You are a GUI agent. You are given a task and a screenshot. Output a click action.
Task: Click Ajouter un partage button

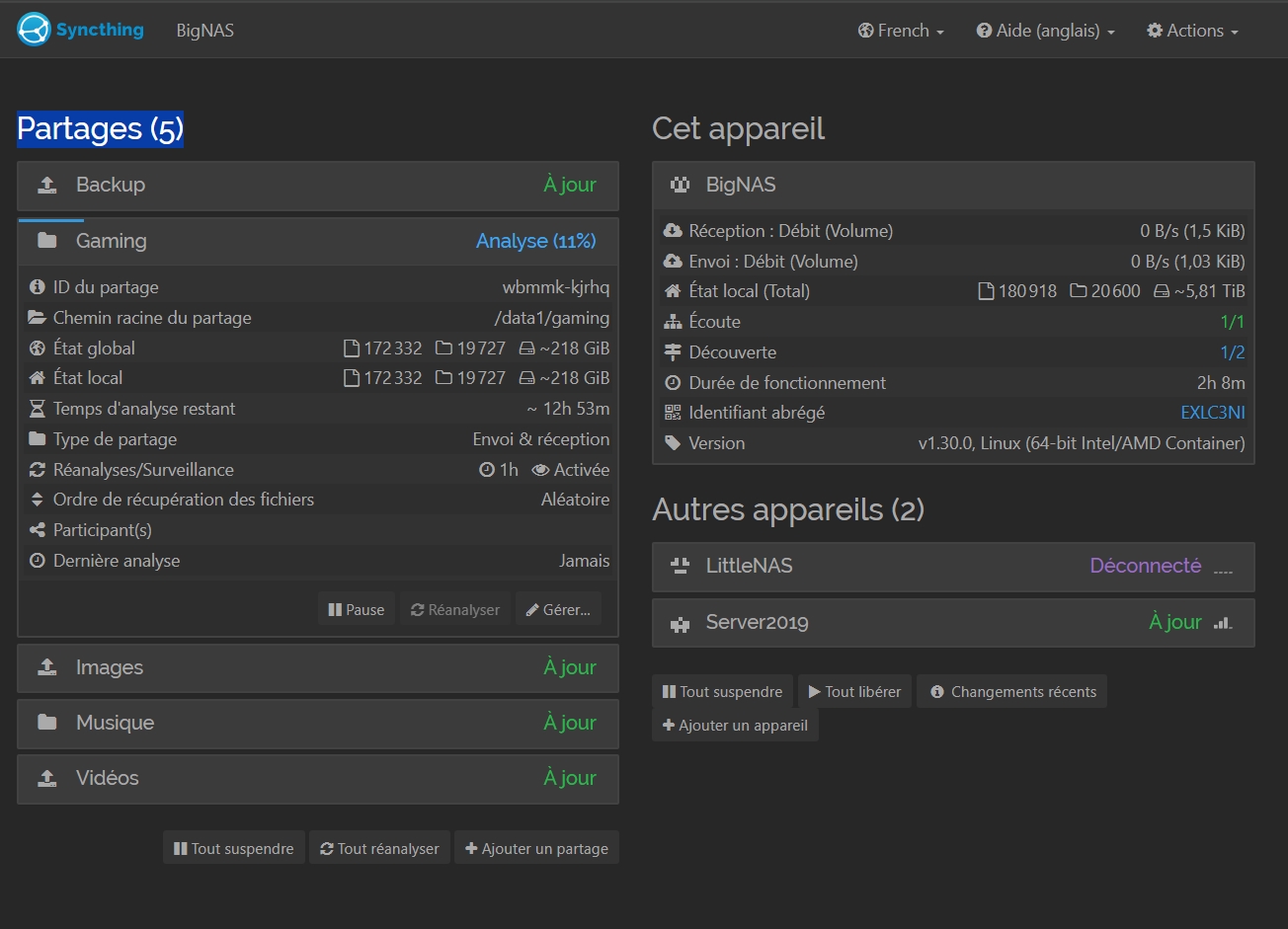click(x=536, y=848)
